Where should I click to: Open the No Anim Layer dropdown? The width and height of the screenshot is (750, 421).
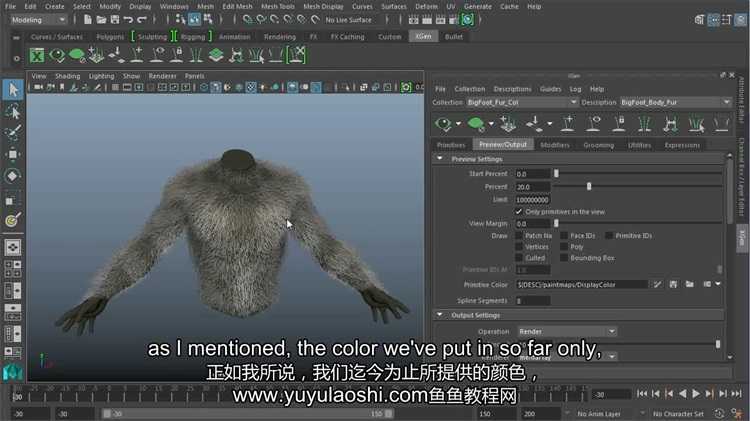[x=605, y=413]
